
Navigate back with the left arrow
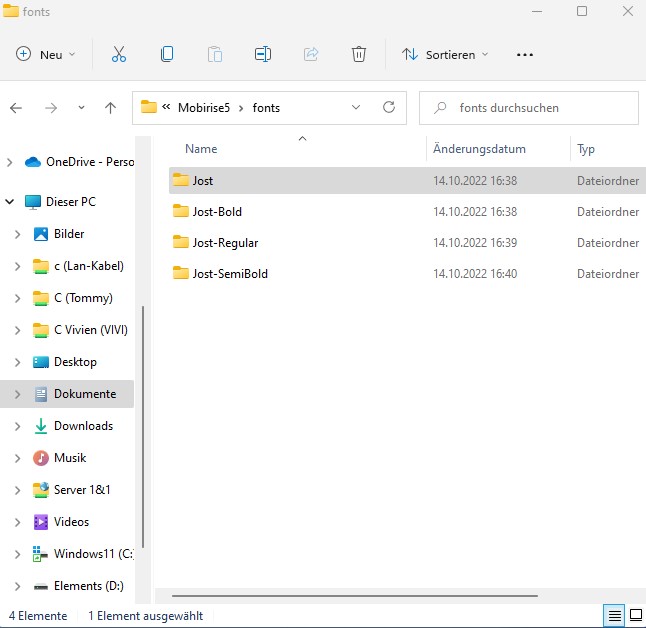[17, 108]
